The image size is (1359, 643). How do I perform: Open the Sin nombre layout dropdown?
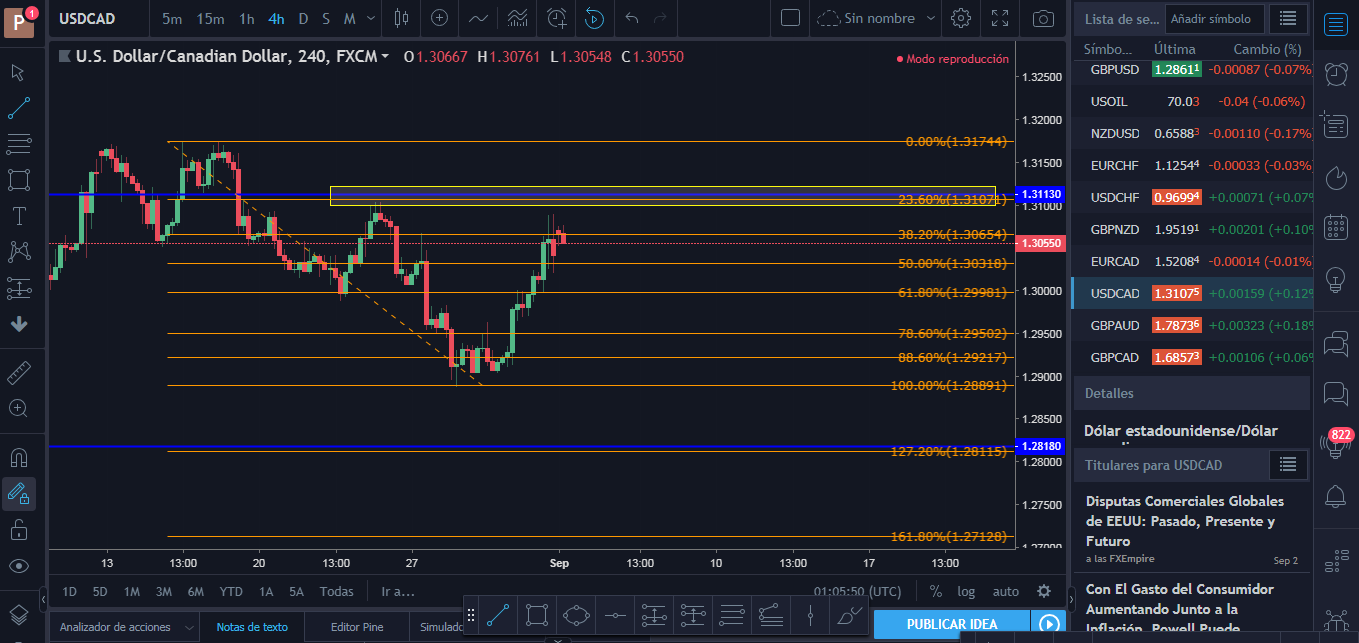(877, 18)
